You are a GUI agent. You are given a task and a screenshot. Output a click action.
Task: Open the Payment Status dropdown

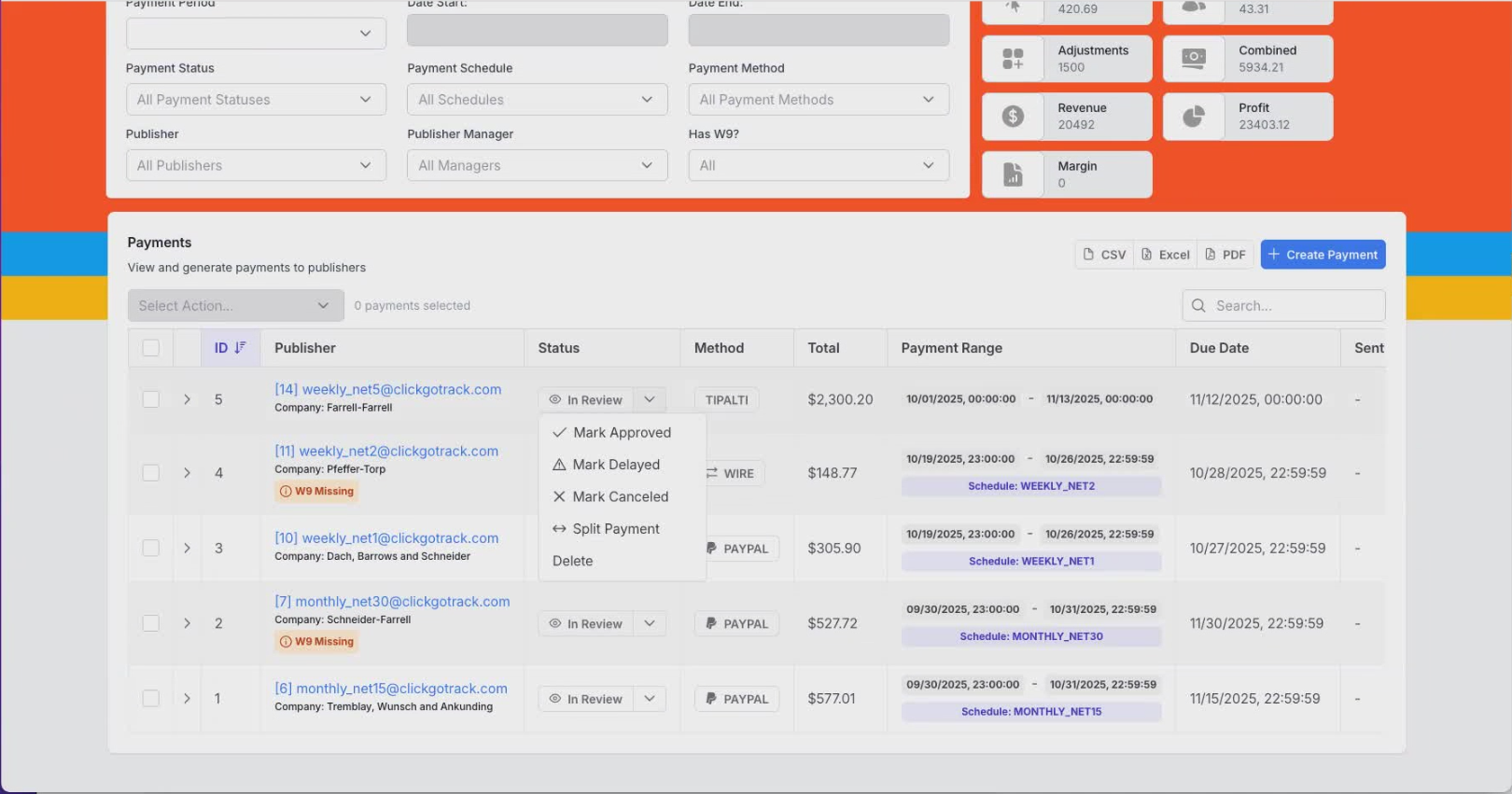pyautogui.click(x=255, y=100)
